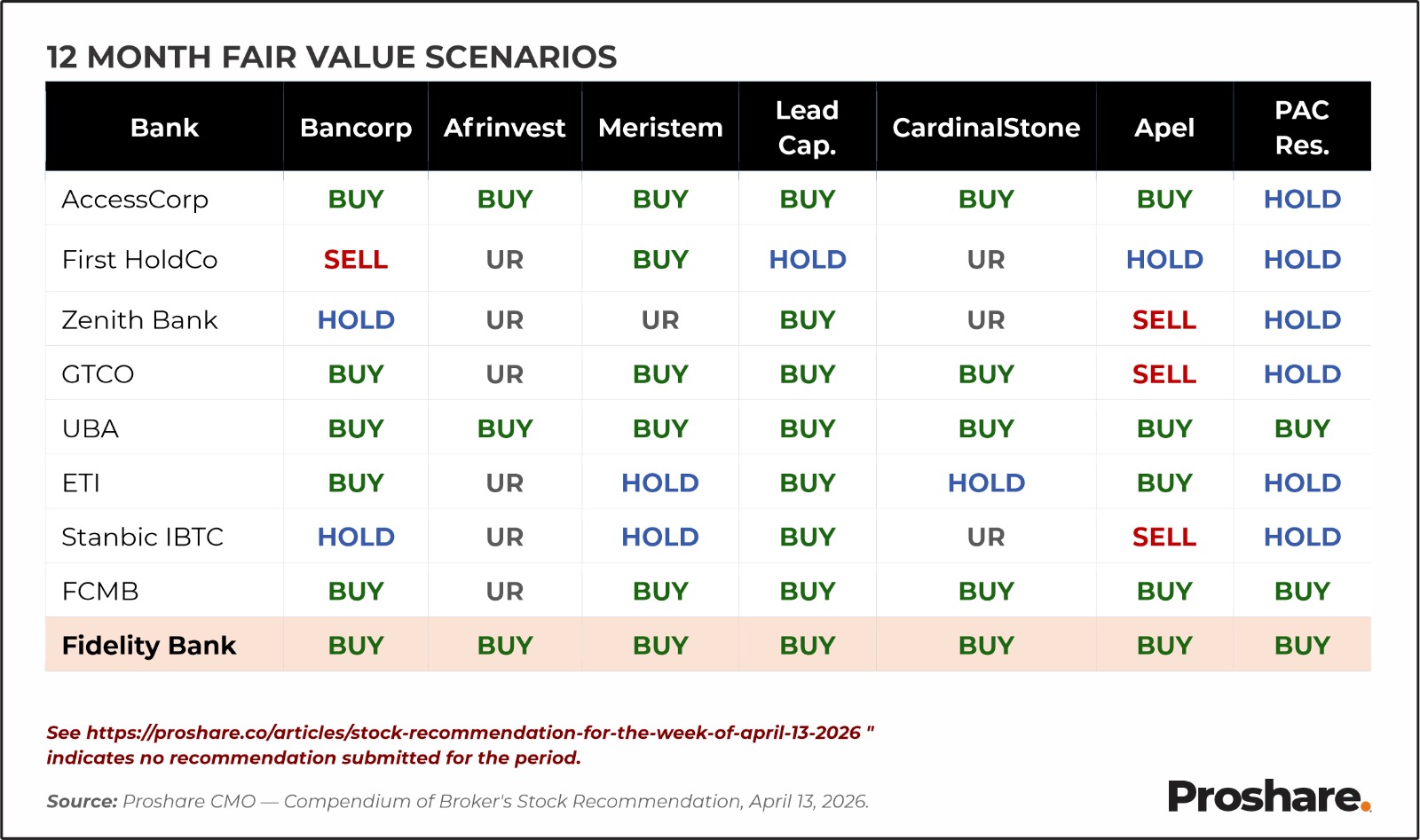The width and height of the screenshot is (1420, 840).
Task: Select Lead Cap. HOLD rating for First HoldCo
Action: [x=807, y=260]
